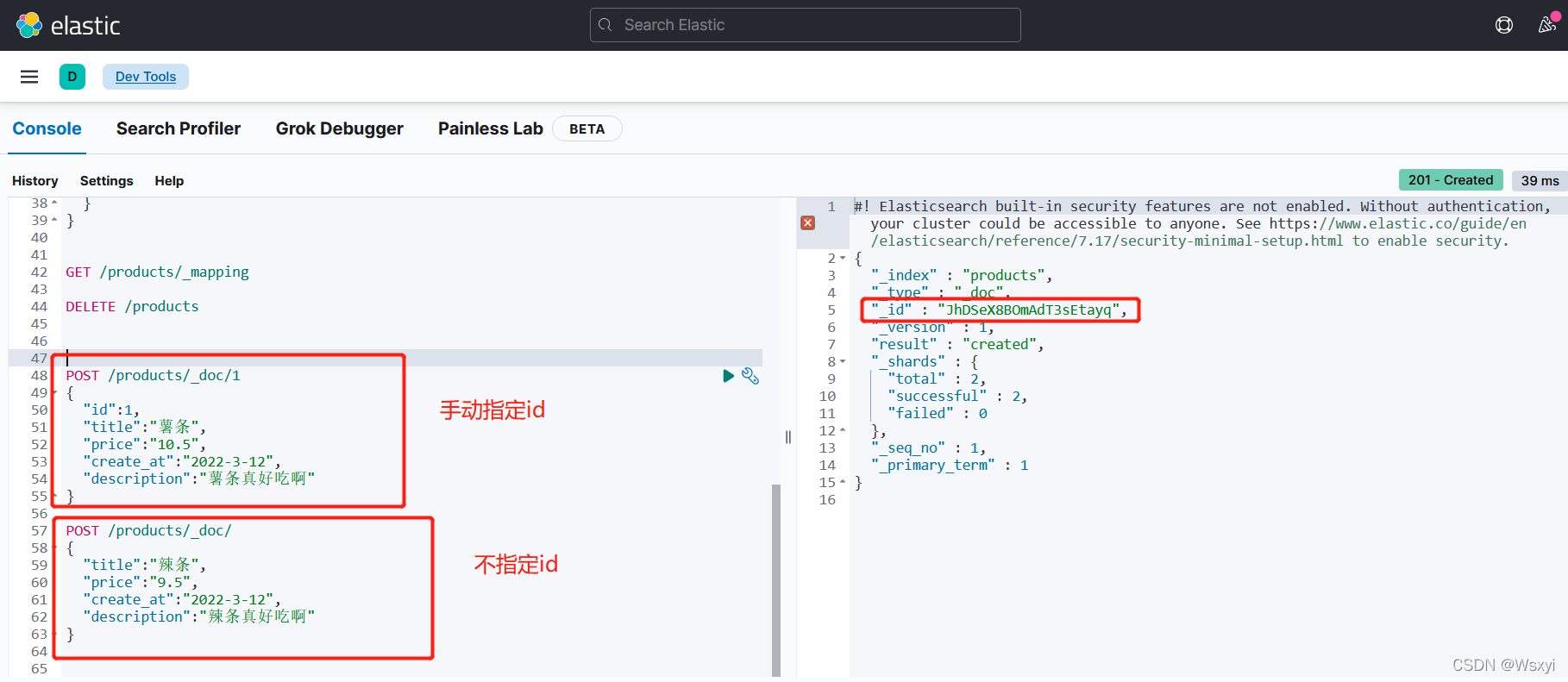Click the 201 - Created status badge
Image resolution: width=1568 pixels, height=682 pixels.
click(x=1451, y=180)
